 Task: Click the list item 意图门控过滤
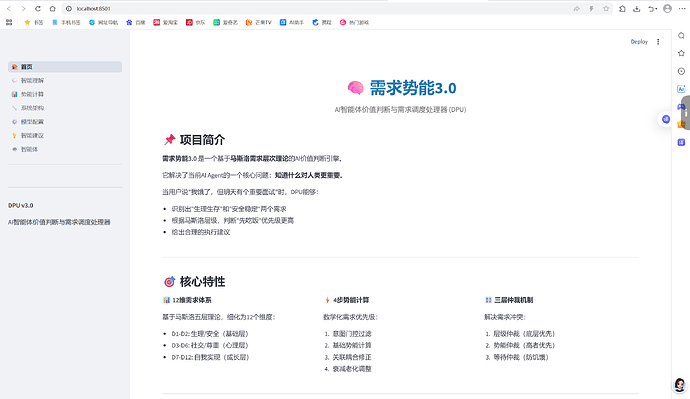352,334
